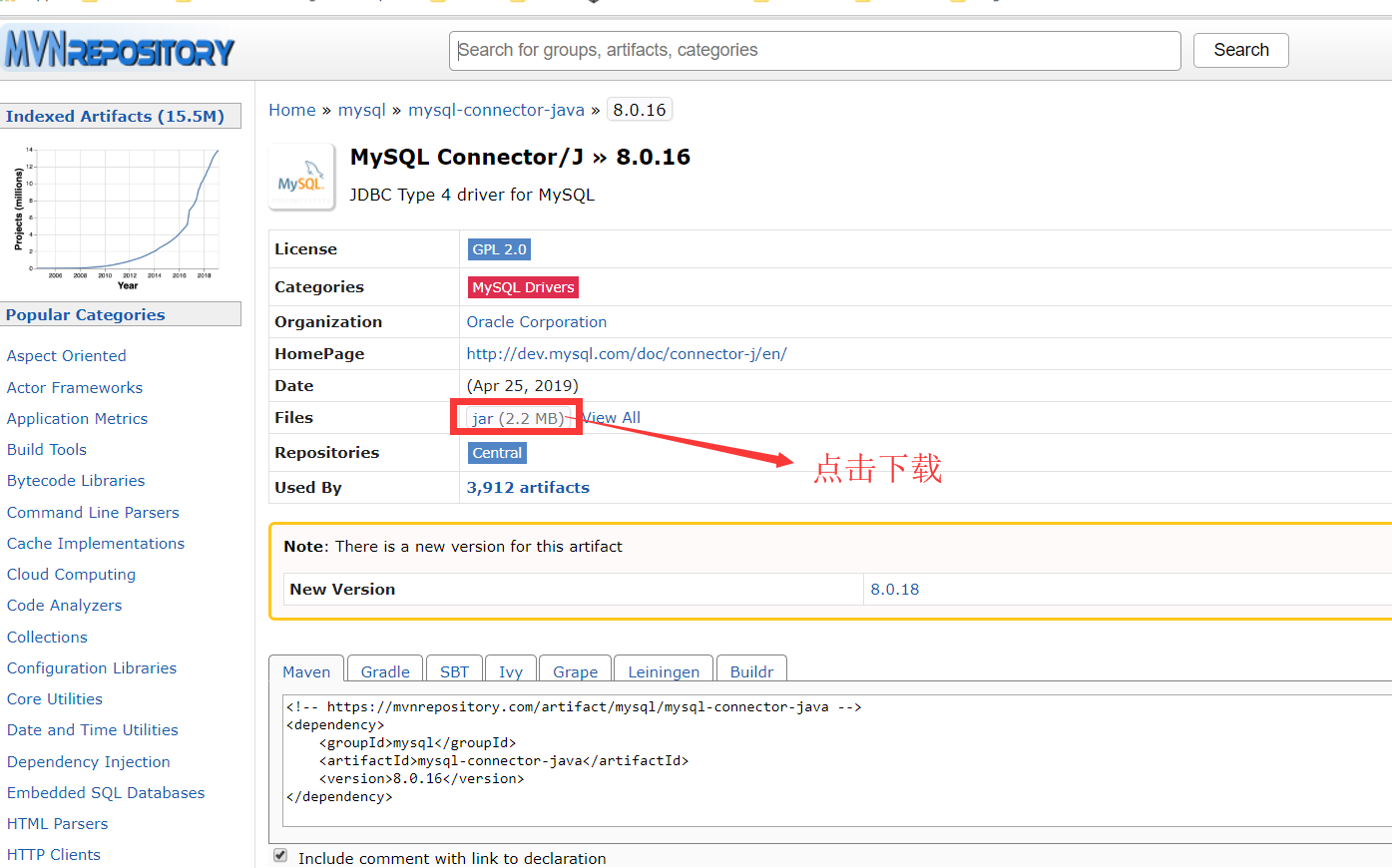The width and height of the screenshot is (1392, 868).
Task: Open Indexed Artifacts (15.5M) heading link
Action: coord(115,116)
